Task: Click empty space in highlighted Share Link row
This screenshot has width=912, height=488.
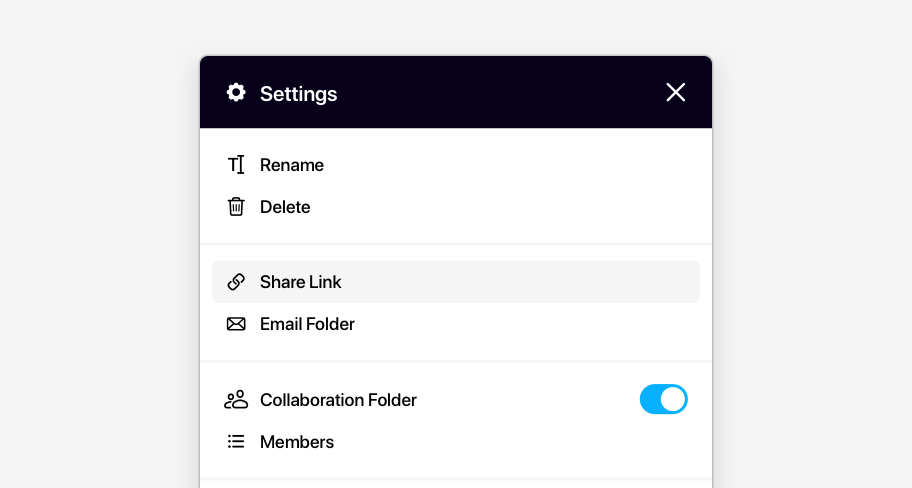Action: tap(520, 282)
